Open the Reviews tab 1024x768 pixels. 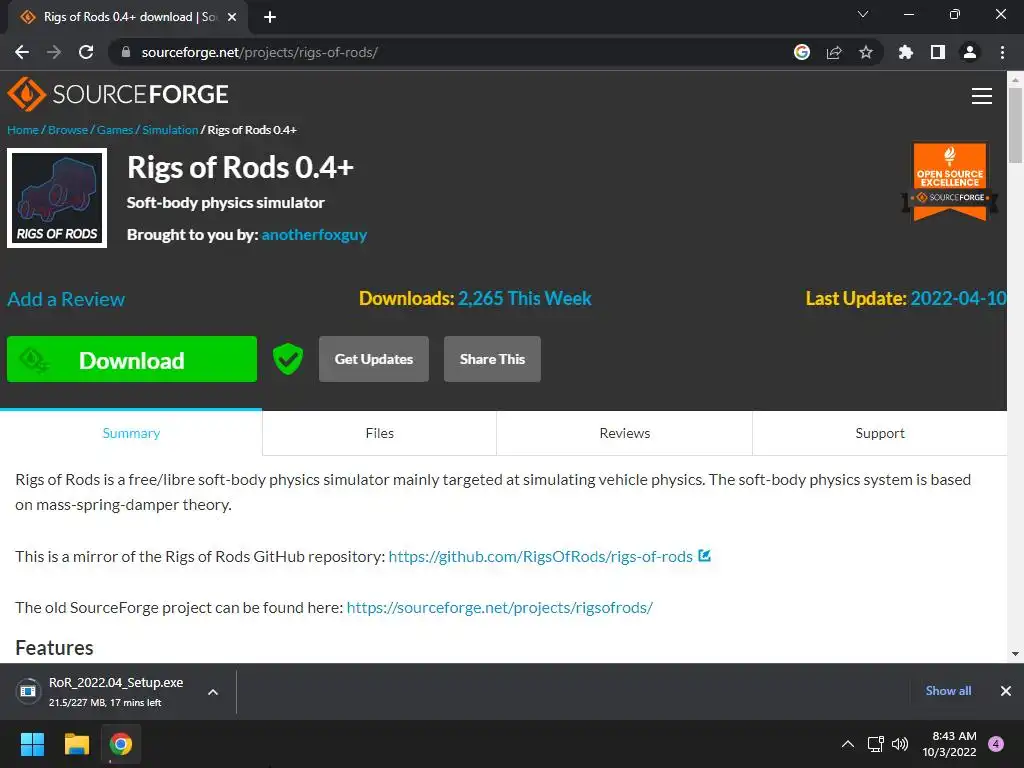pos(624,433)
